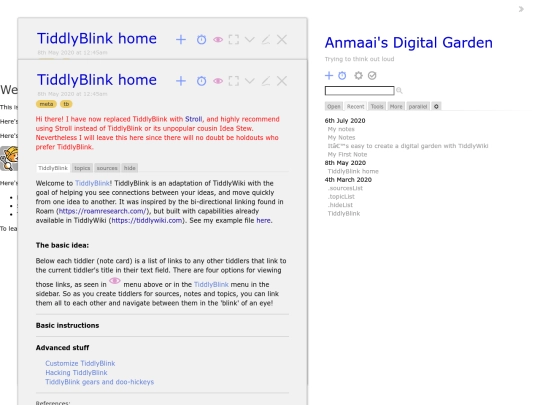Edit the upper TiddlyBlink home tiddler with the pencil icon
Viewport: 540px width, 405px height.
click(x=266, y=40)
